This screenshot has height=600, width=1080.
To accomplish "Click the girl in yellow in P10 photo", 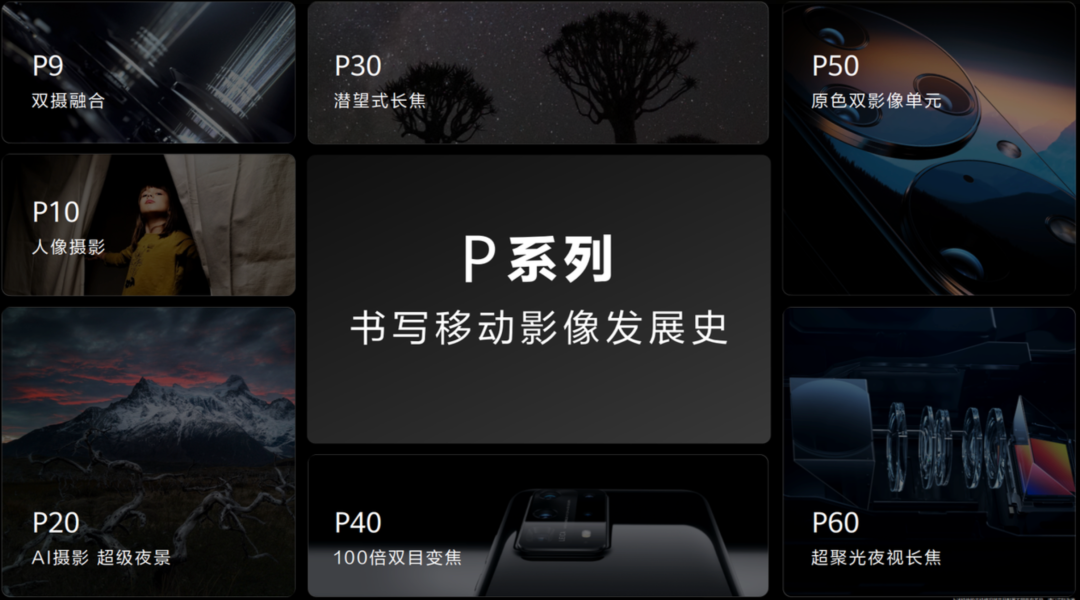I will coord(160,238).
